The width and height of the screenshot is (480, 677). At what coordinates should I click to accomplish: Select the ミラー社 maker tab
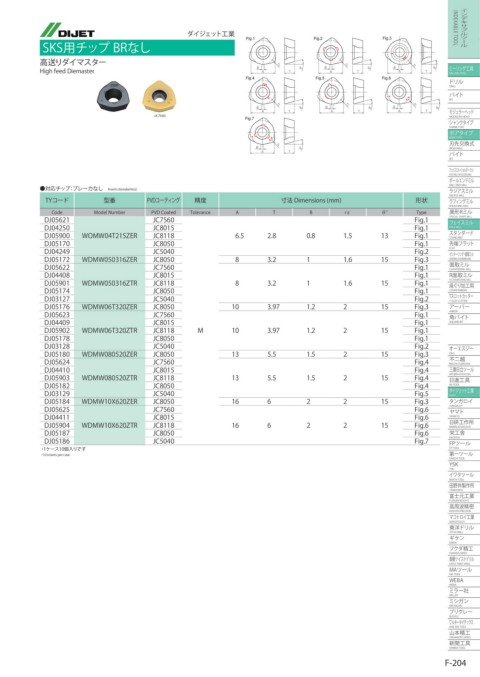click(464, 592)
